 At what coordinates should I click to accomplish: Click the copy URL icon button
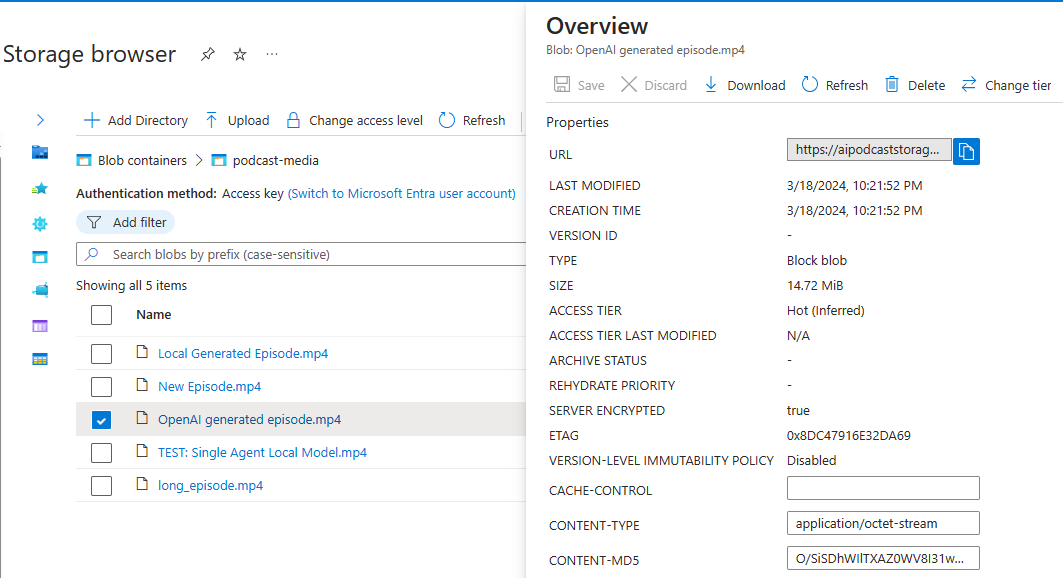(x=966, y=151)
